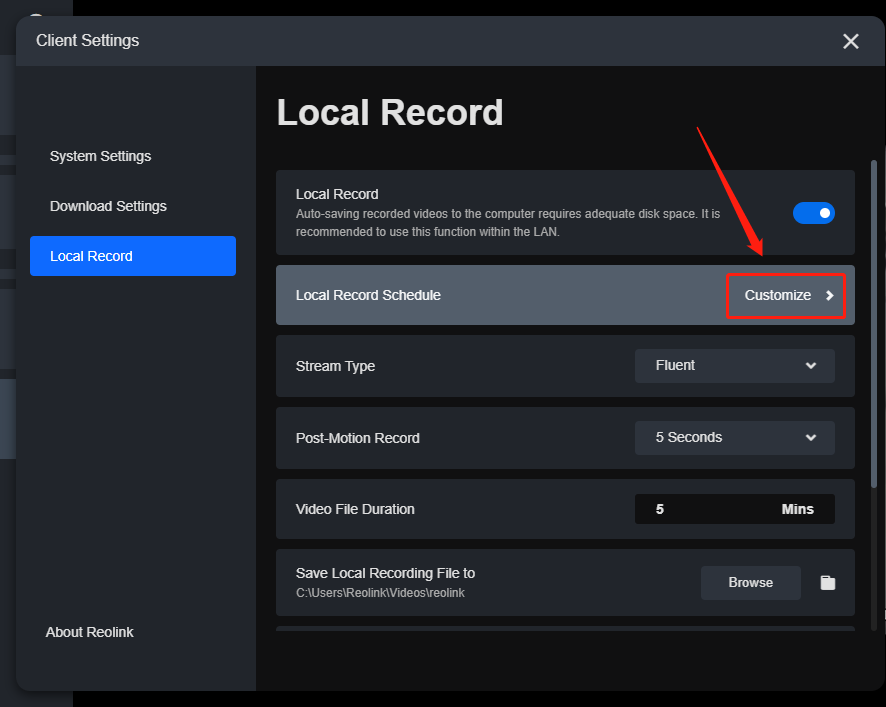Click the Client Settings title text
Screen dimensions: 886x707
click(x=88, y=41)
